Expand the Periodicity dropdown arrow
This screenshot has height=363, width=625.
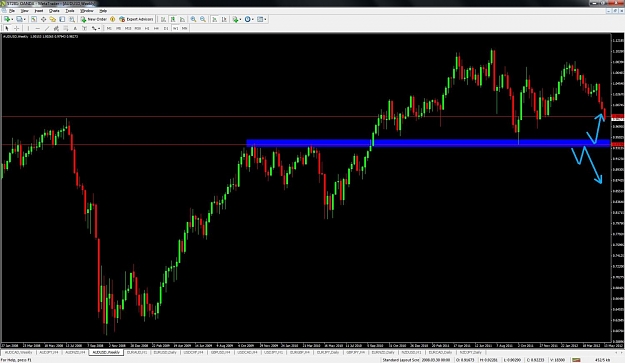(253, 20)
